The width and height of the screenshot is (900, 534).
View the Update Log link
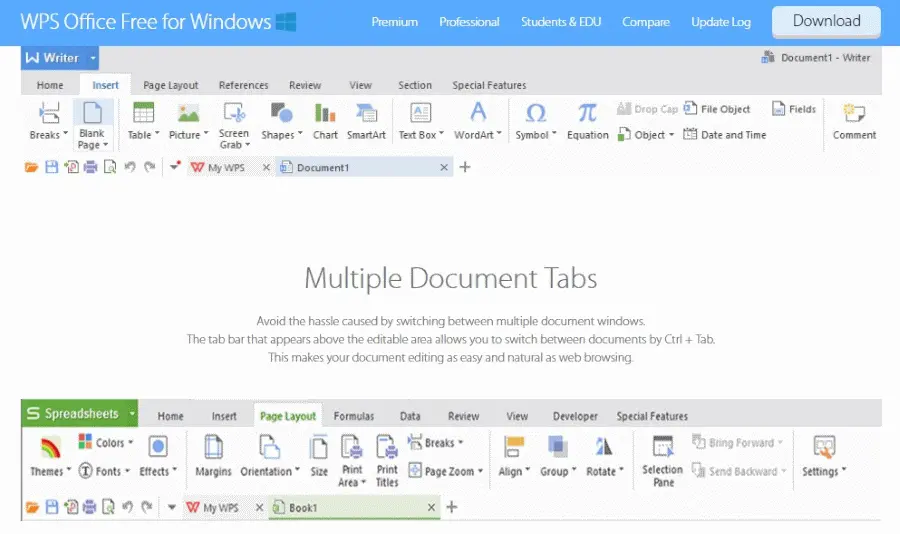coord(720,22)
